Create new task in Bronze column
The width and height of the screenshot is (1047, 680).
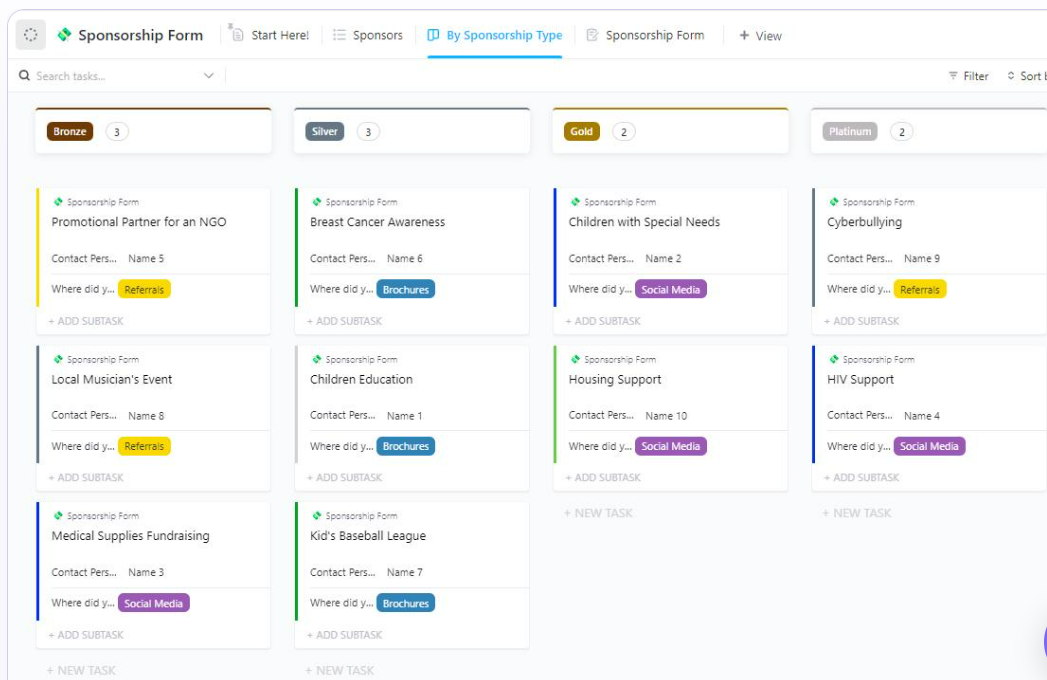pos(81,670)
